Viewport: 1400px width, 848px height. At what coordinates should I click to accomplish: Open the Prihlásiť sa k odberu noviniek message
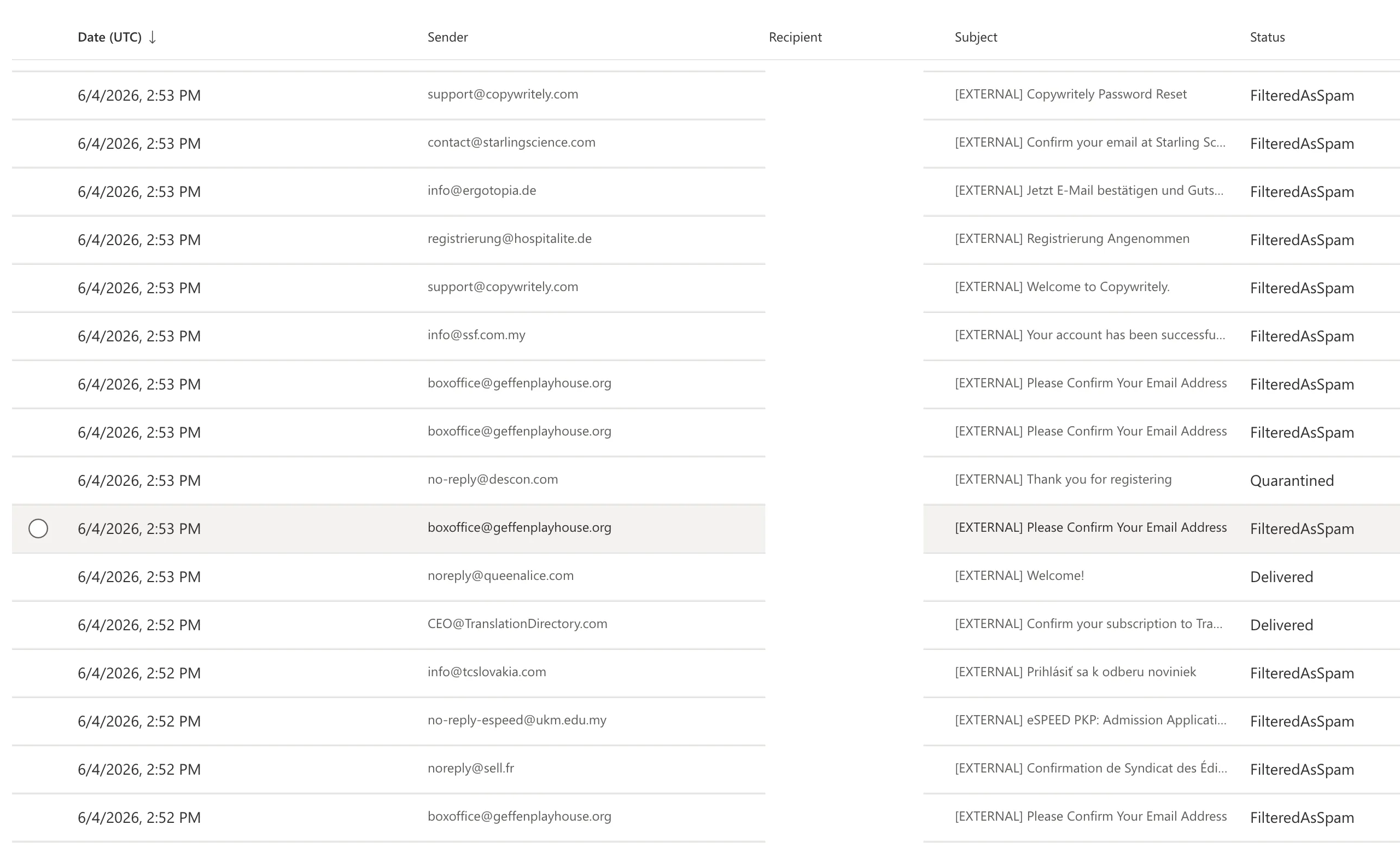[1075, 672]
